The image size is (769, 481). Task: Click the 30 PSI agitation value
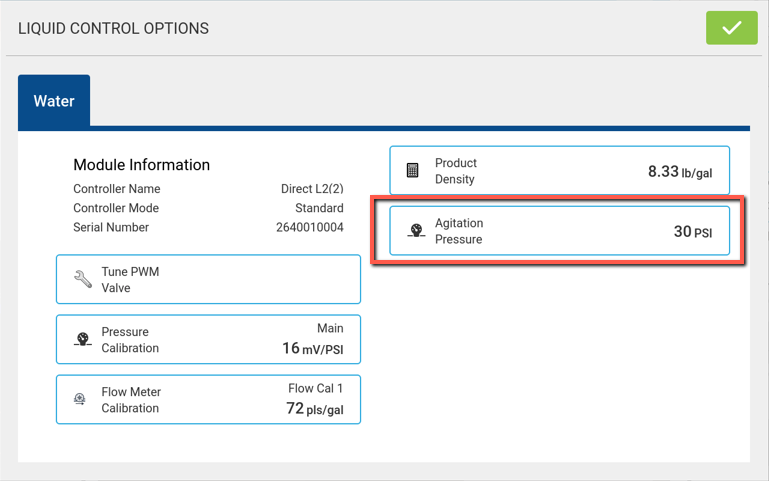(x=692, y=231)
